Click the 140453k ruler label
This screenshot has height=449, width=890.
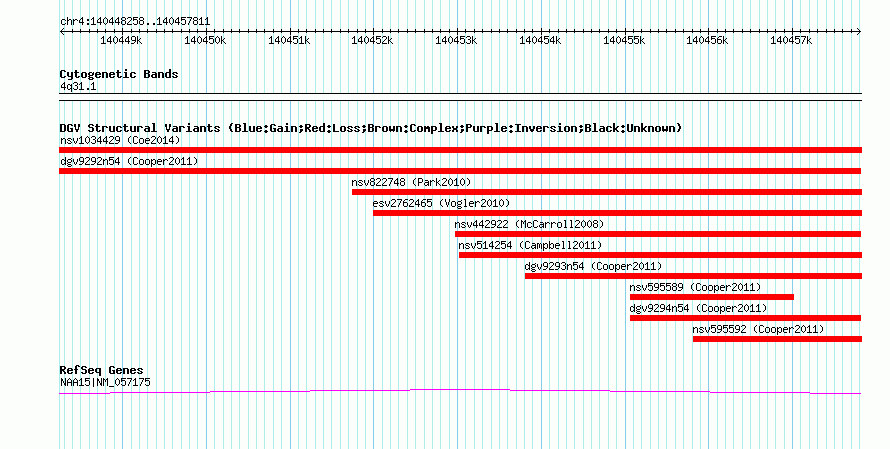[456, 40]
